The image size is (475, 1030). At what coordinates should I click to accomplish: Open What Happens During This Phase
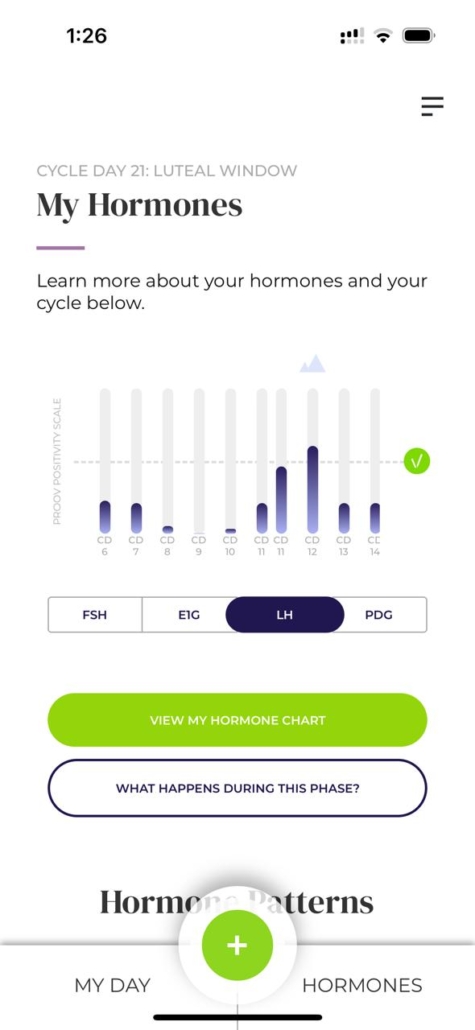click(237, 788)
